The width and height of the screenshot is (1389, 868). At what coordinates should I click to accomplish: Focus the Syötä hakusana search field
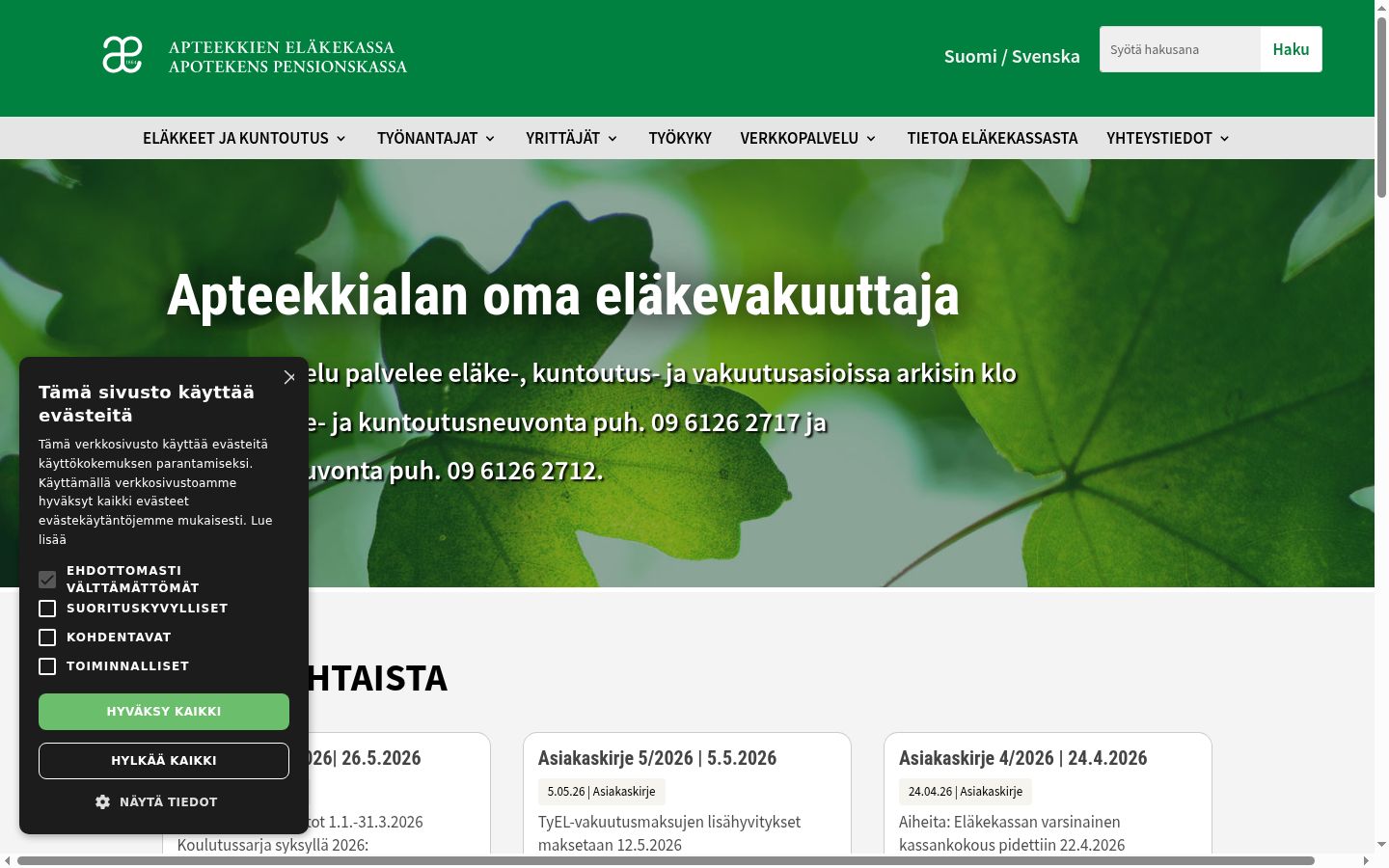coord(1180,49)
